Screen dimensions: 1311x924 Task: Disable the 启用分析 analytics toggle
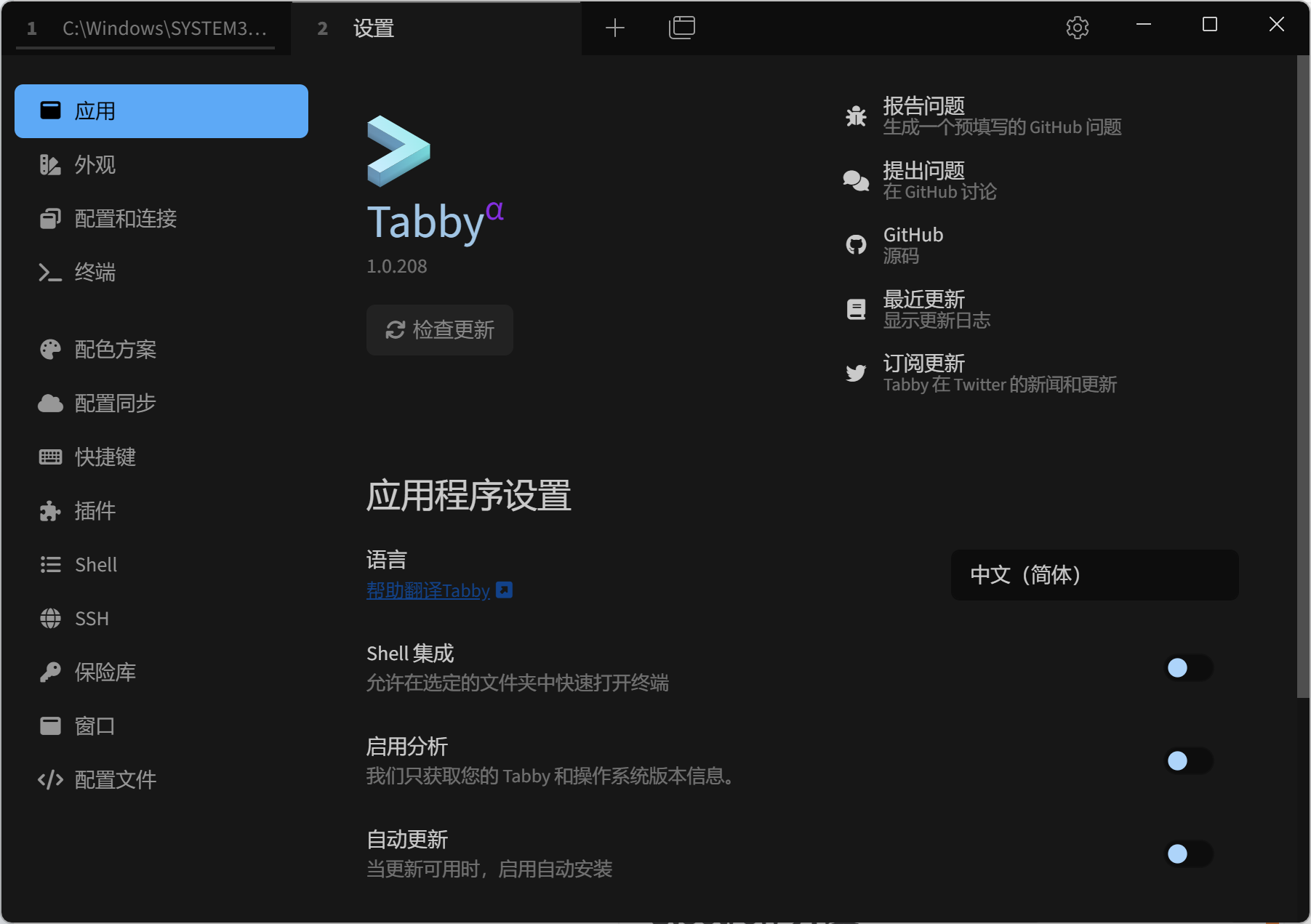click(1188, 761)
